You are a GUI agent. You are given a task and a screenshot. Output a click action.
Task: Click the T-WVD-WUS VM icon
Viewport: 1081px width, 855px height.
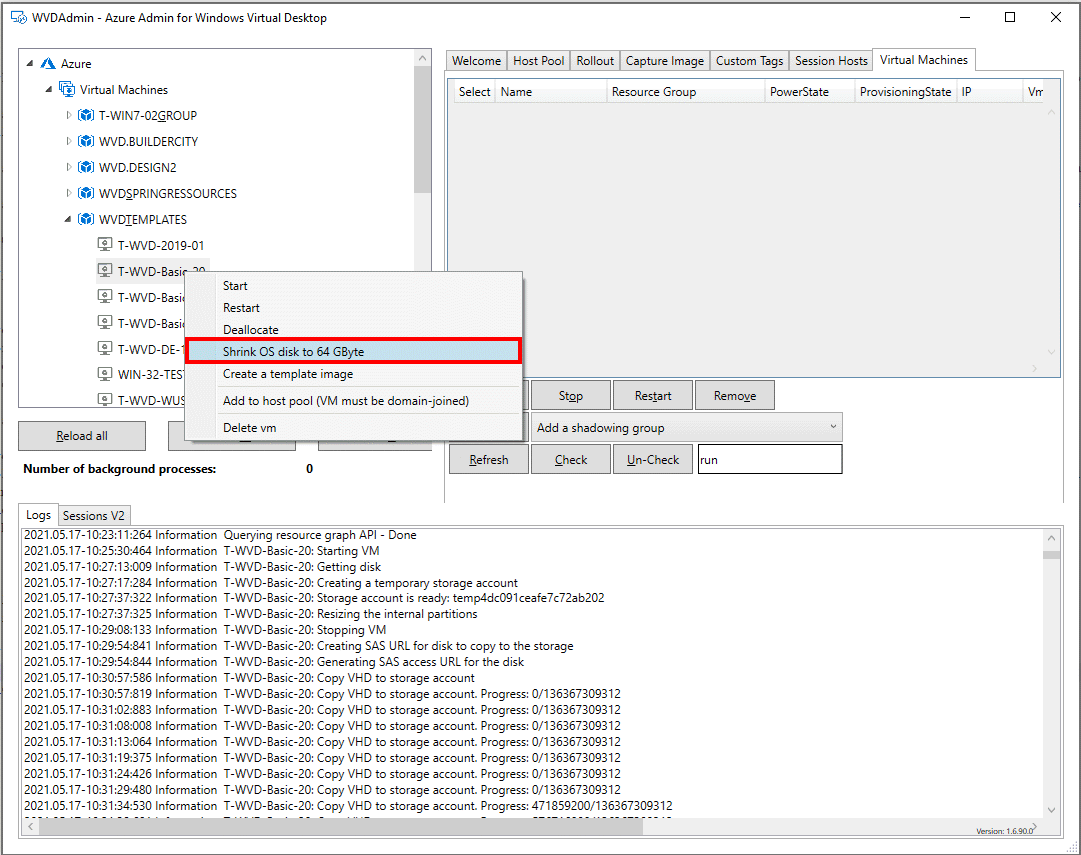coord(105,400)
